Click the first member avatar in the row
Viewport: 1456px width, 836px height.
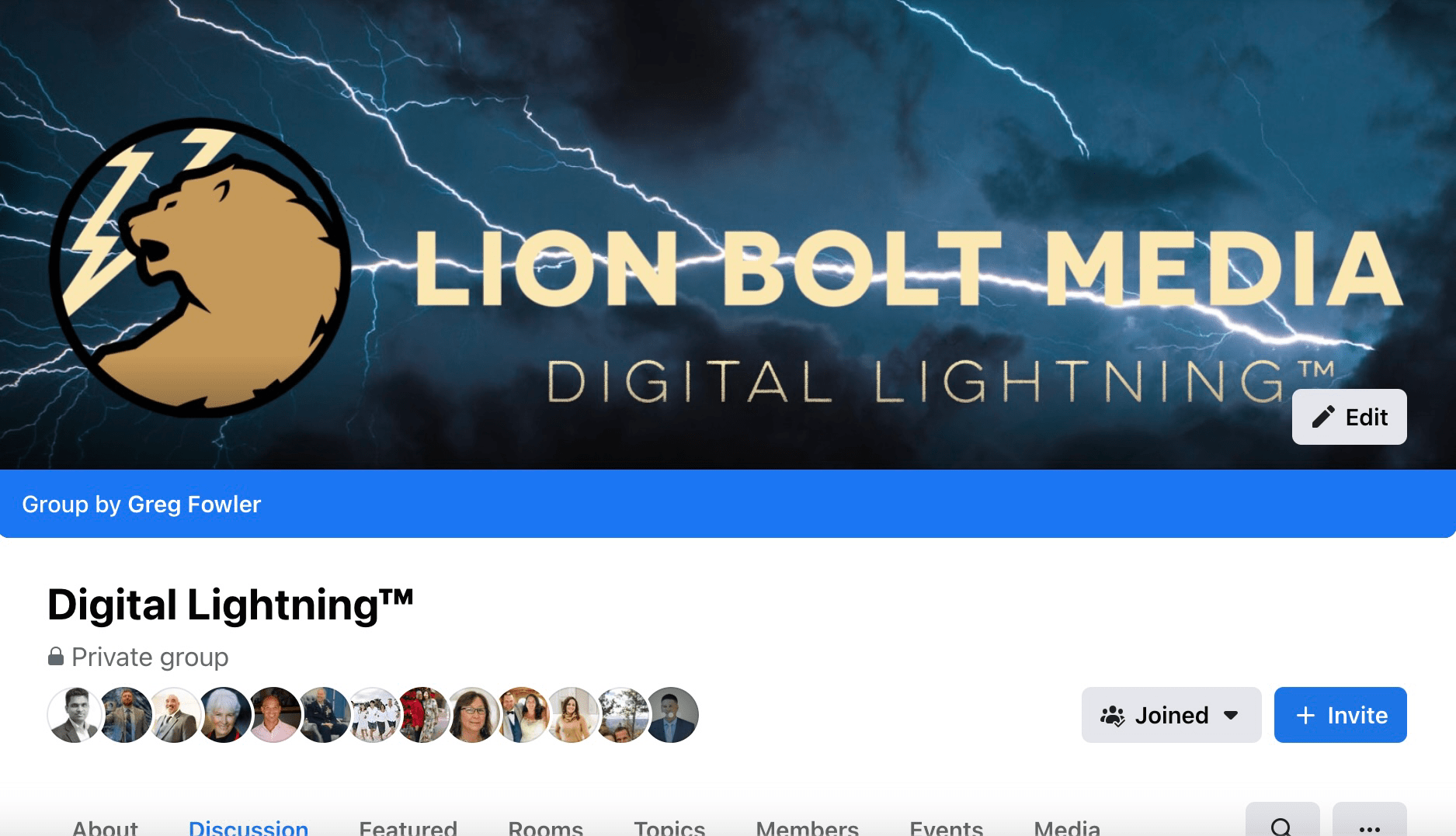click(75, 715)
